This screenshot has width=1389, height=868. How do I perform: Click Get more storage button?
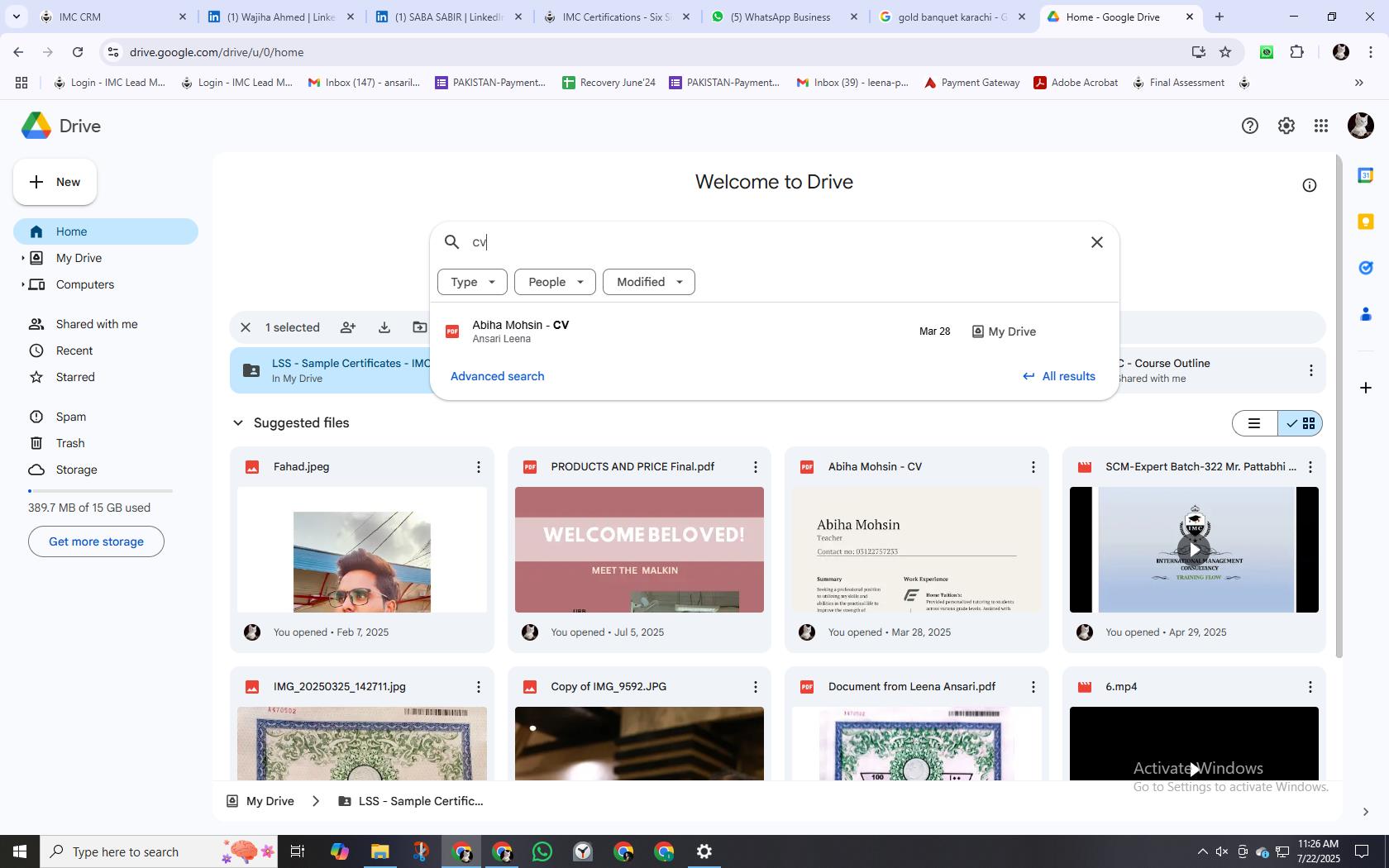96,541
